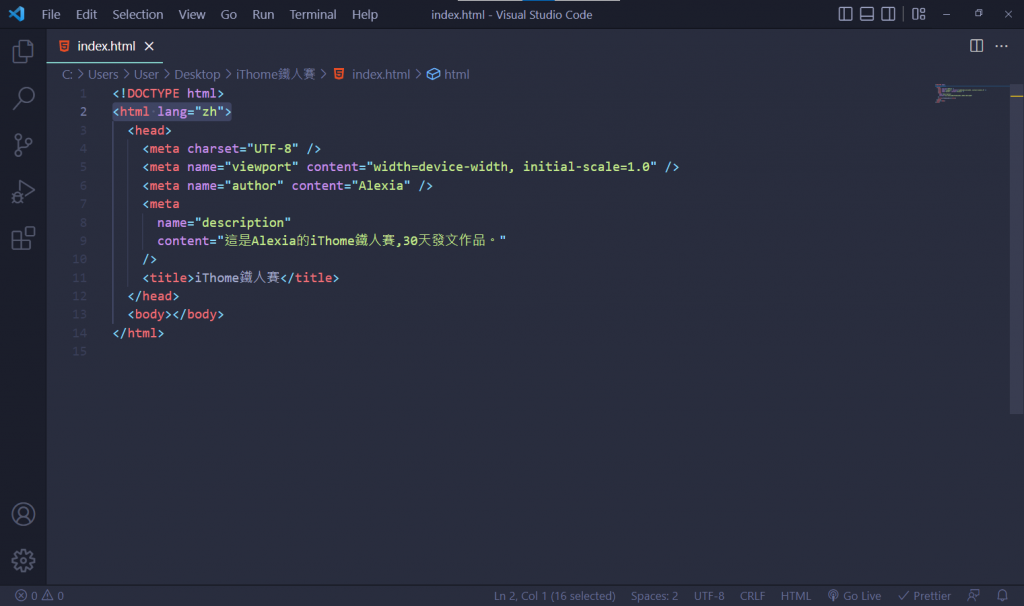Open the Explorer view in activity bar

point(23,52)
